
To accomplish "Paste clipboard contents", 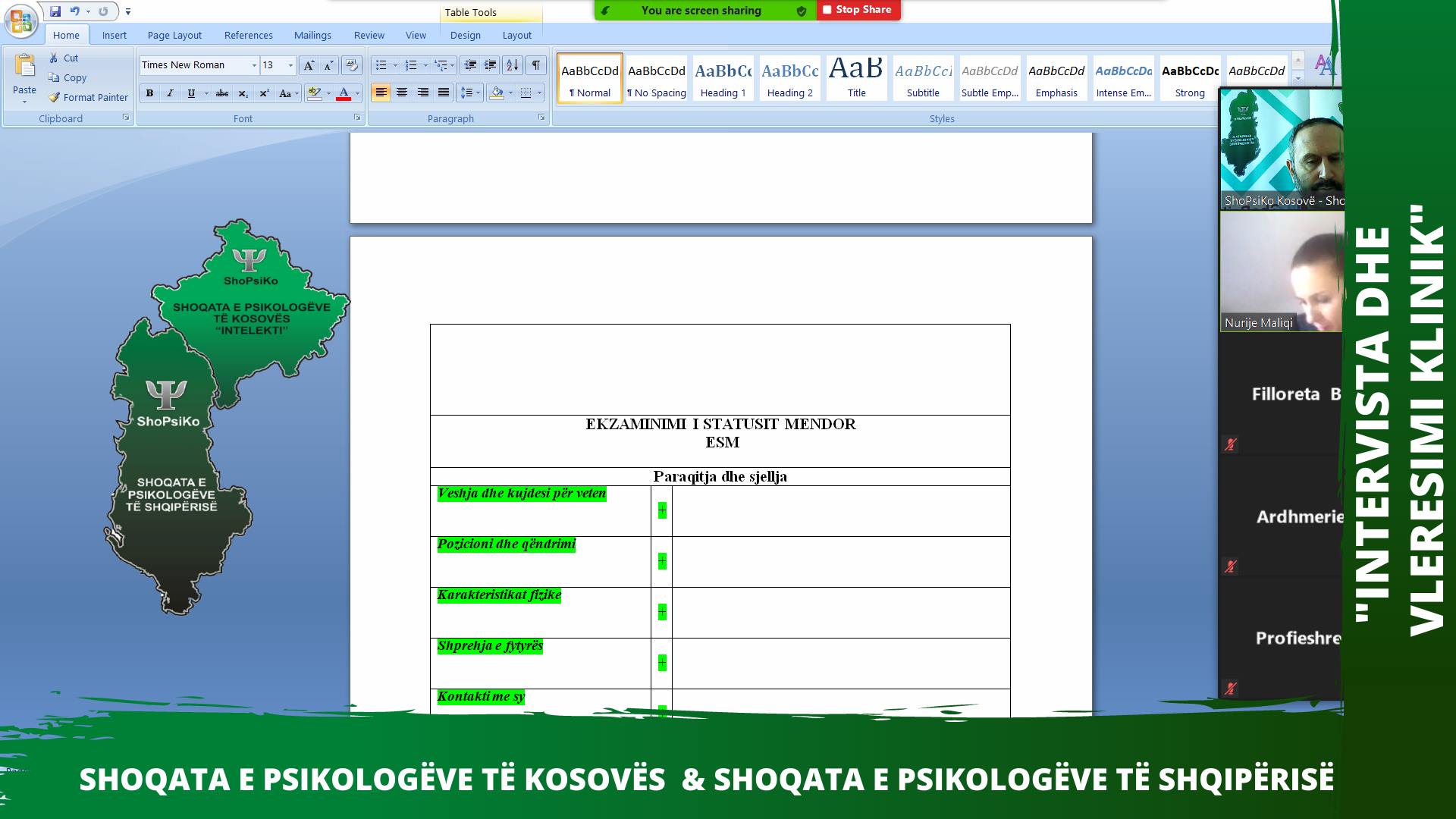I will click(24, 78).
